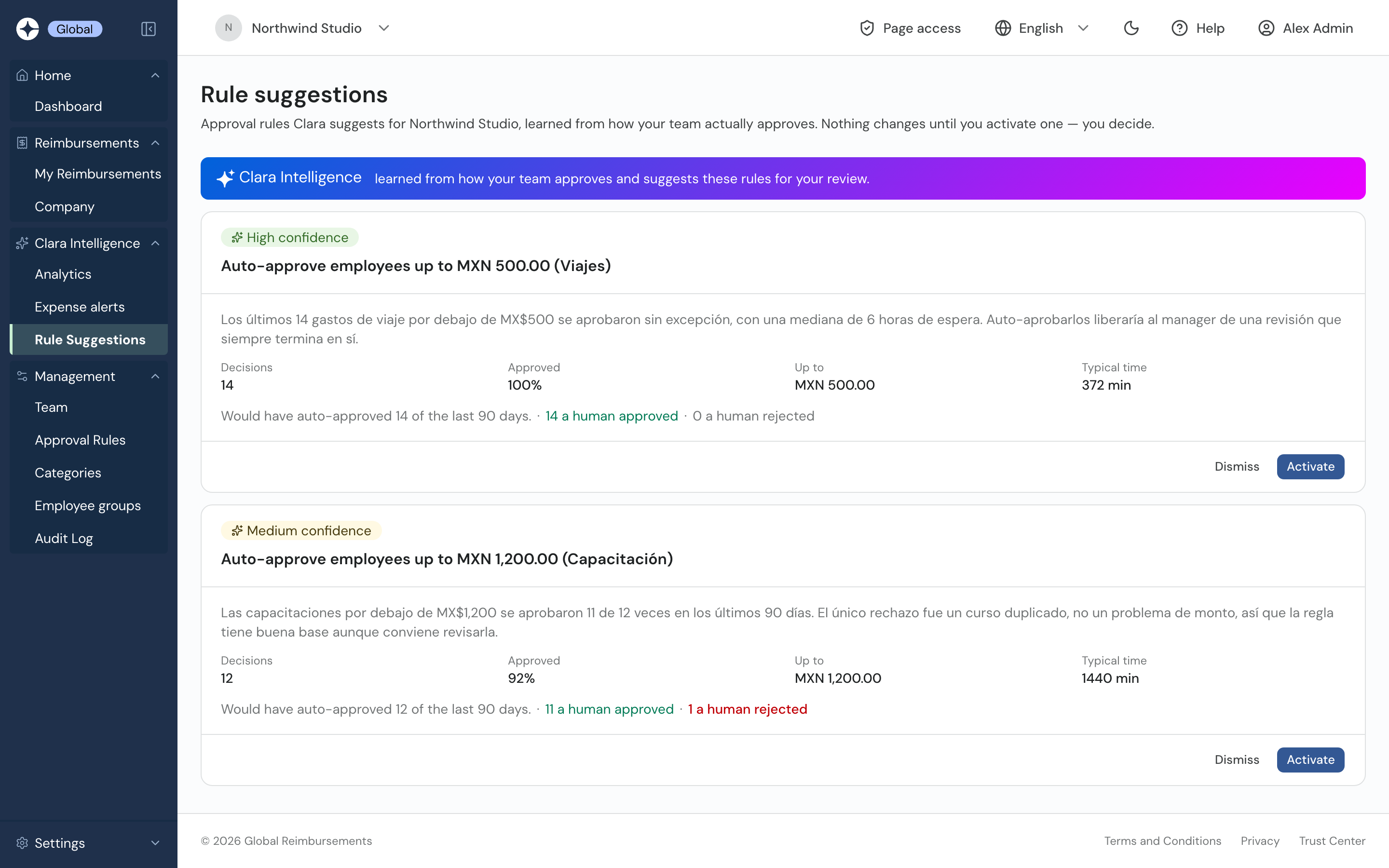Click the Northwind Studio N avatar
This screenshot has height=868, width=1389.
[x=229, y=28]
